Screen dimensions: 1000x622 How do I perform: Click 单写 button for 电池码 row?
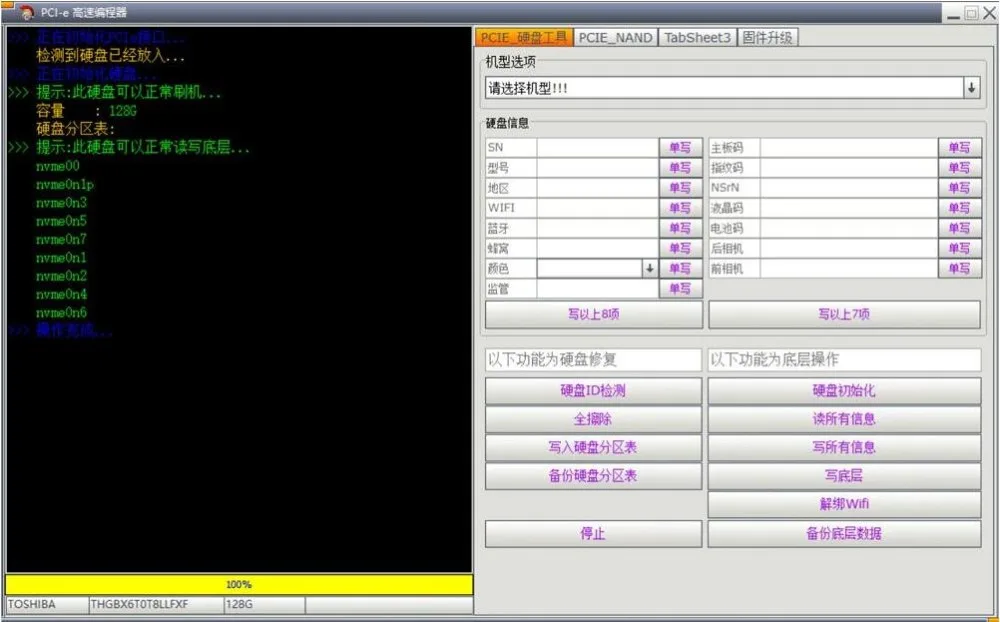tap(959, 228)
